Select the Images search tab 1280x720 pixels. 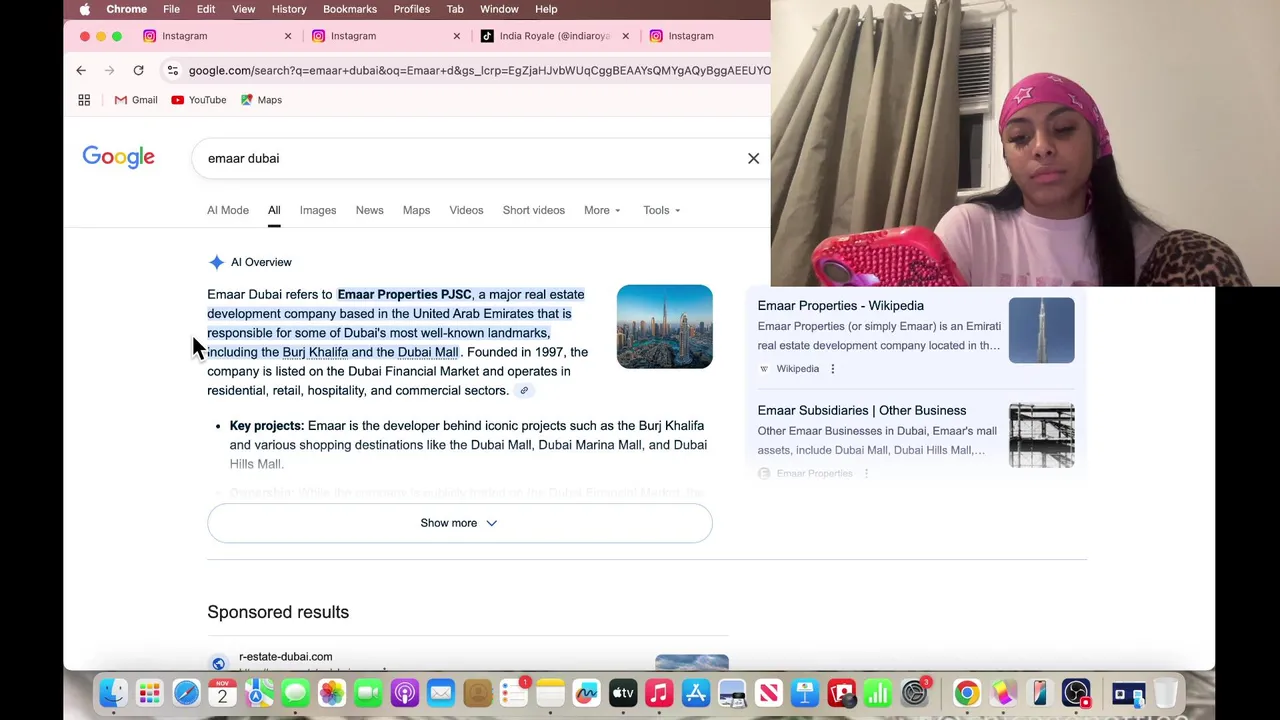click(x=318, y=210)
